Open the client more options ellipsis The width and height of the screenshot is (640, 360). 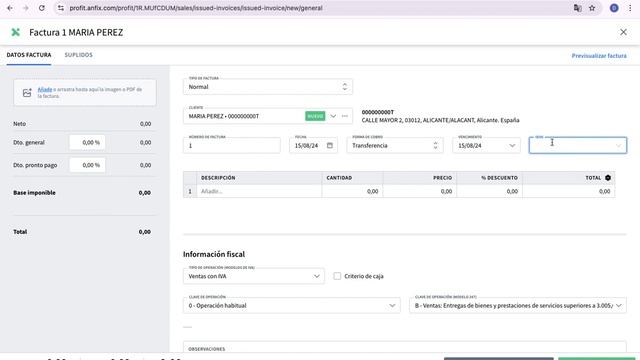click(345, 116)
